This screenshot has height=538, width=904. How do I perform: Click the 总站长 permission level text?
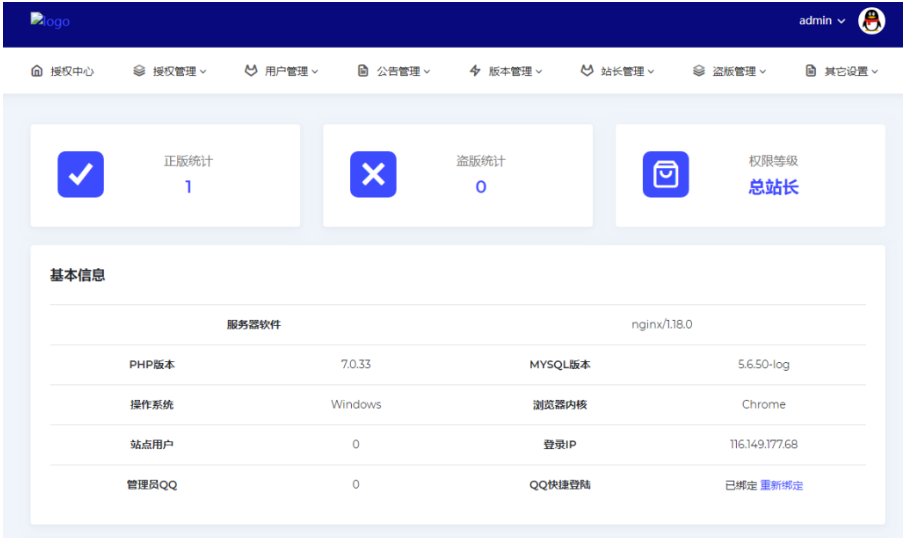click(x=773, y=187)
